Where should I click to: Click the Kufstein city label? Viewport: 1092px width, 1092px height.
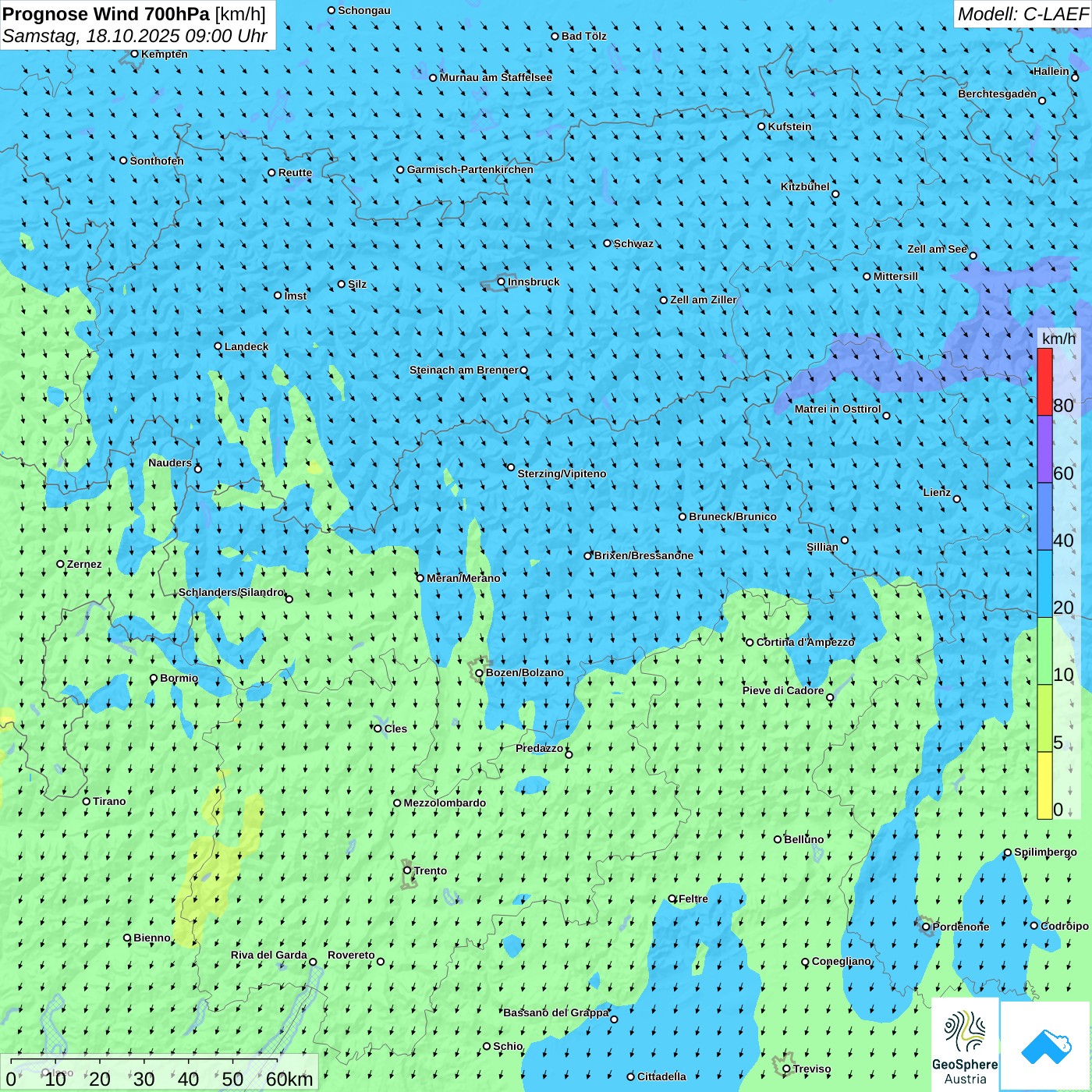(x=789, y=126)
